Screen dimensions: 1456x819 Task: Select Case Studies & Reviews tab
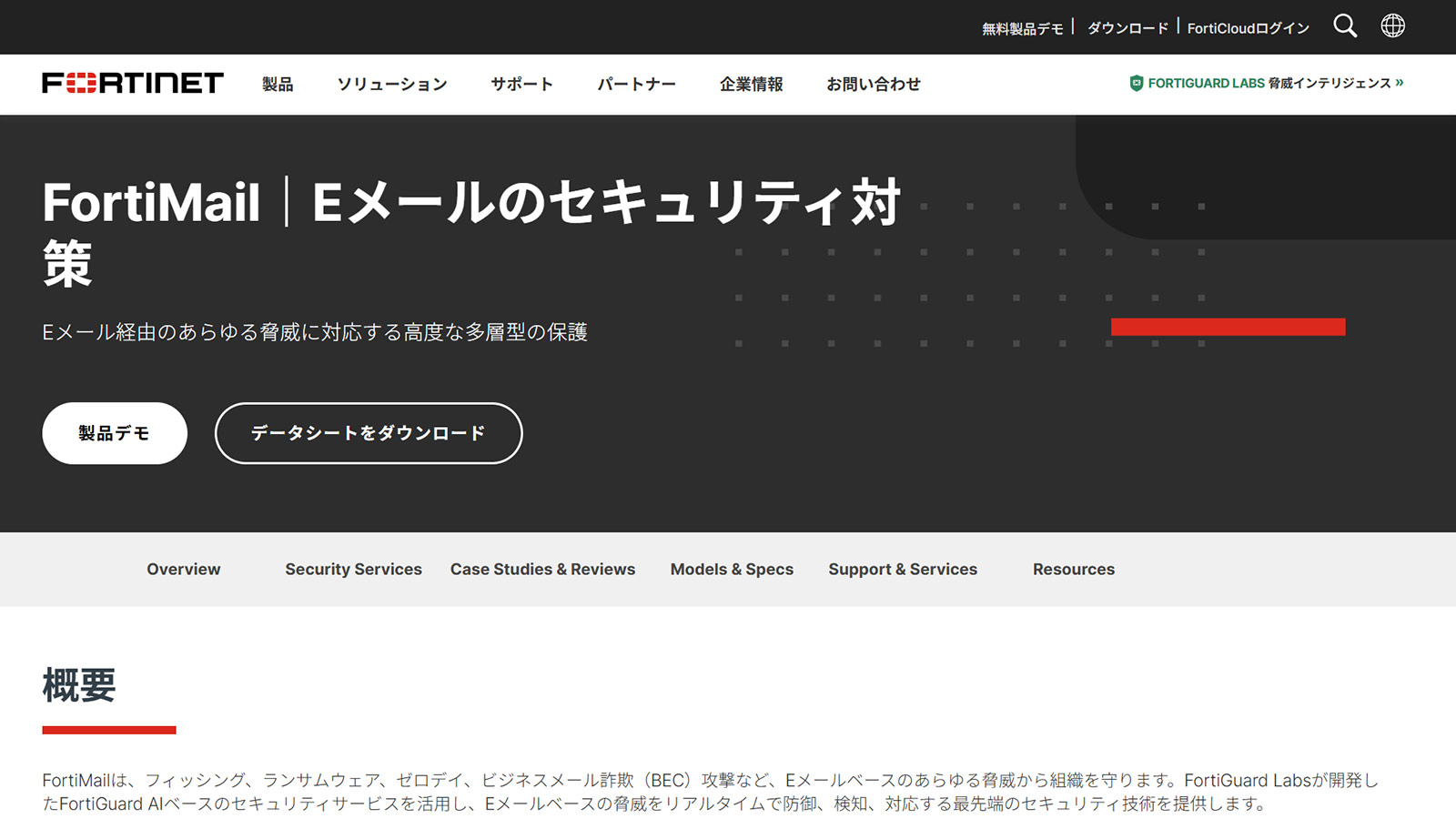pyautogui.click(x=542, y=569)
